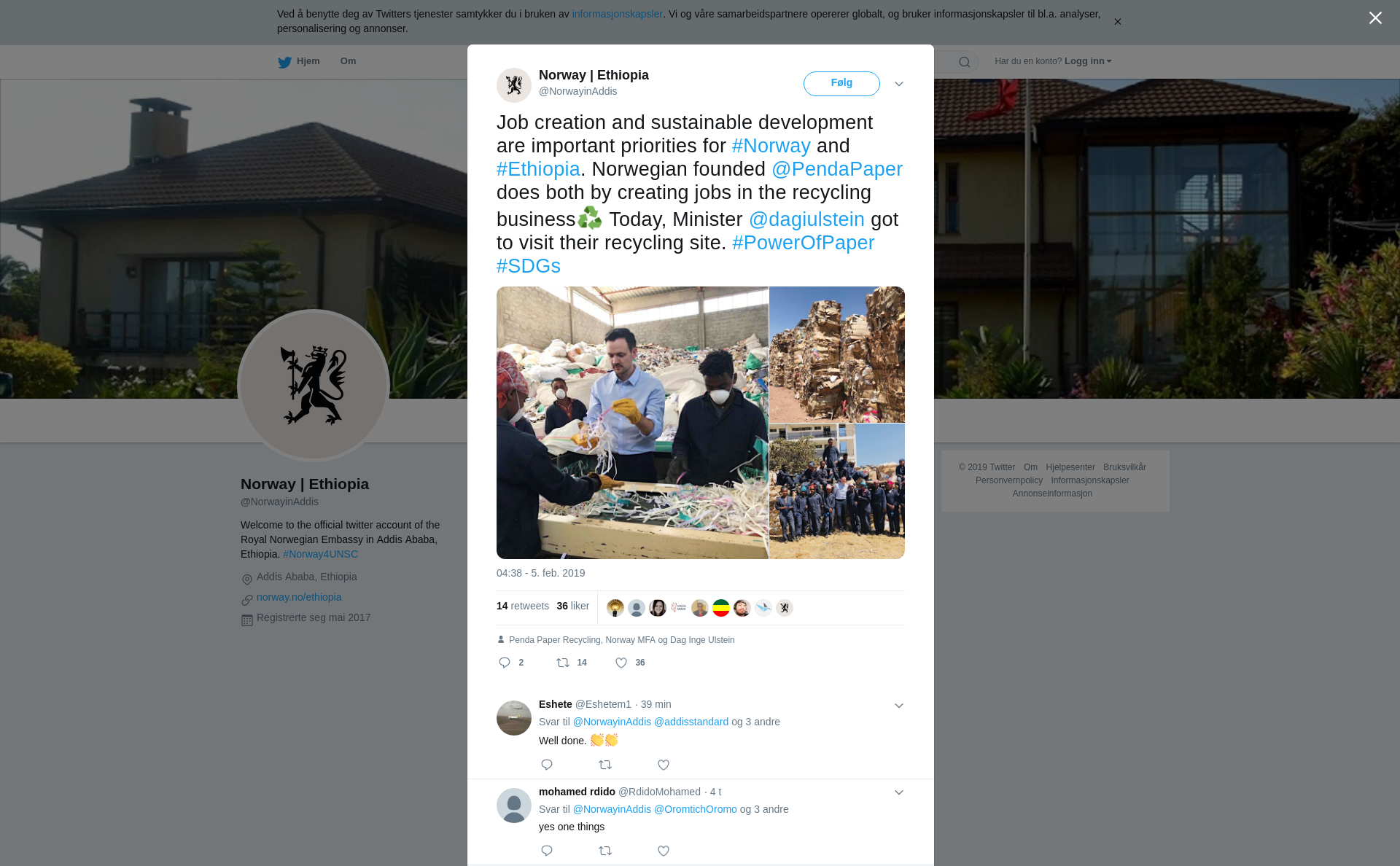Dismiss the cookie notice banner
Screen dimensions: 1400x866
[x=1117, y=22]
